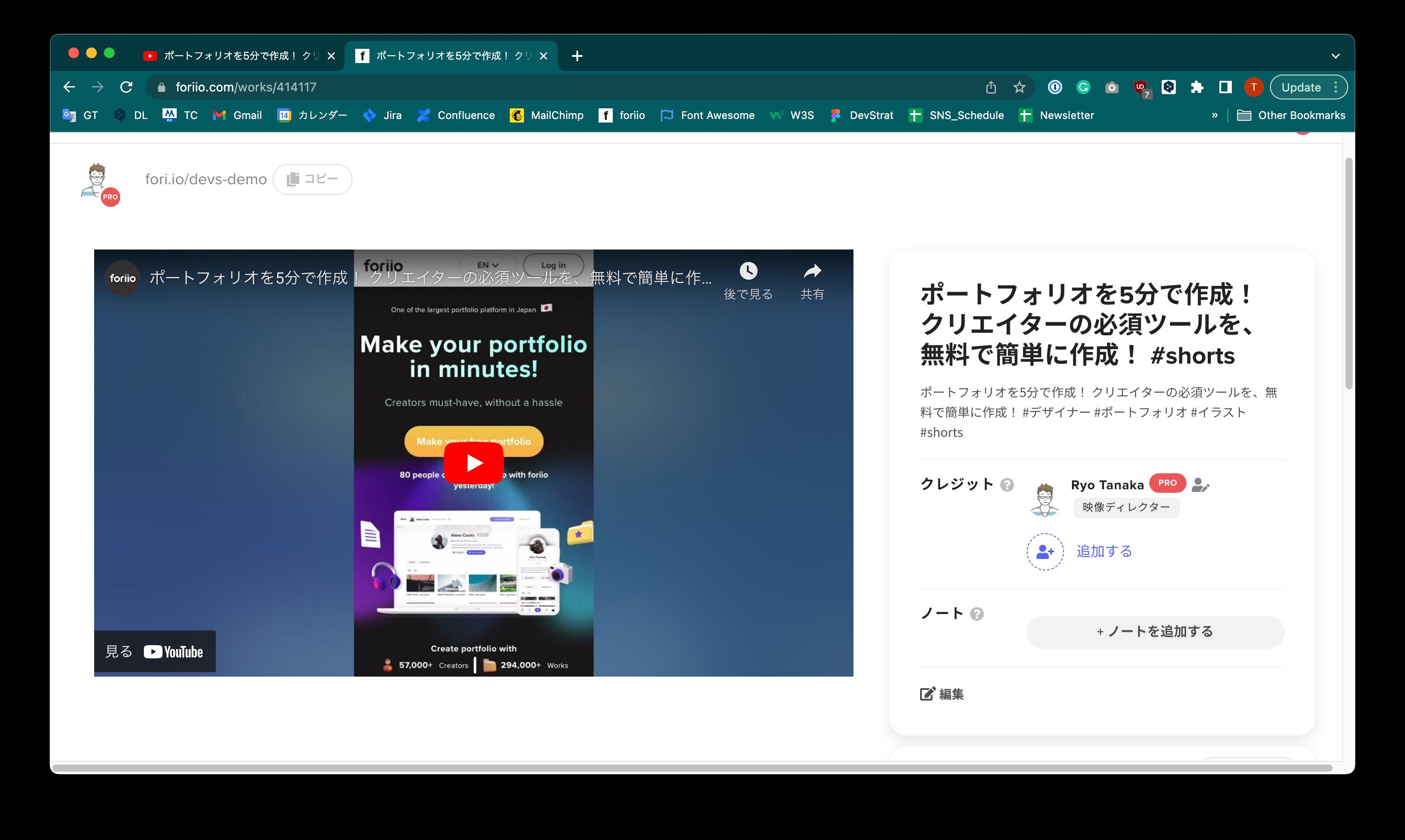Click the add-person icon beside 追加する

1044,551
